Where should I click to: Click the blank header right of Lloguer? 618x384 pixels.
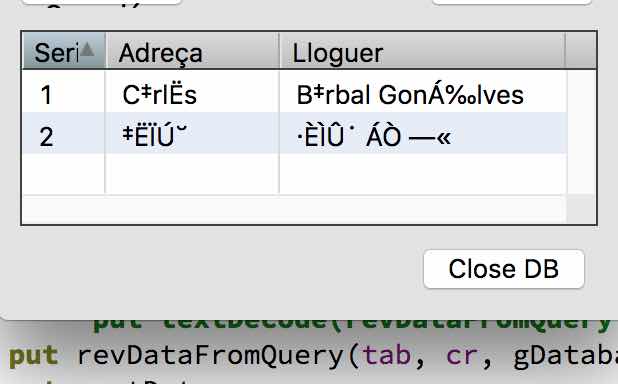581,51
